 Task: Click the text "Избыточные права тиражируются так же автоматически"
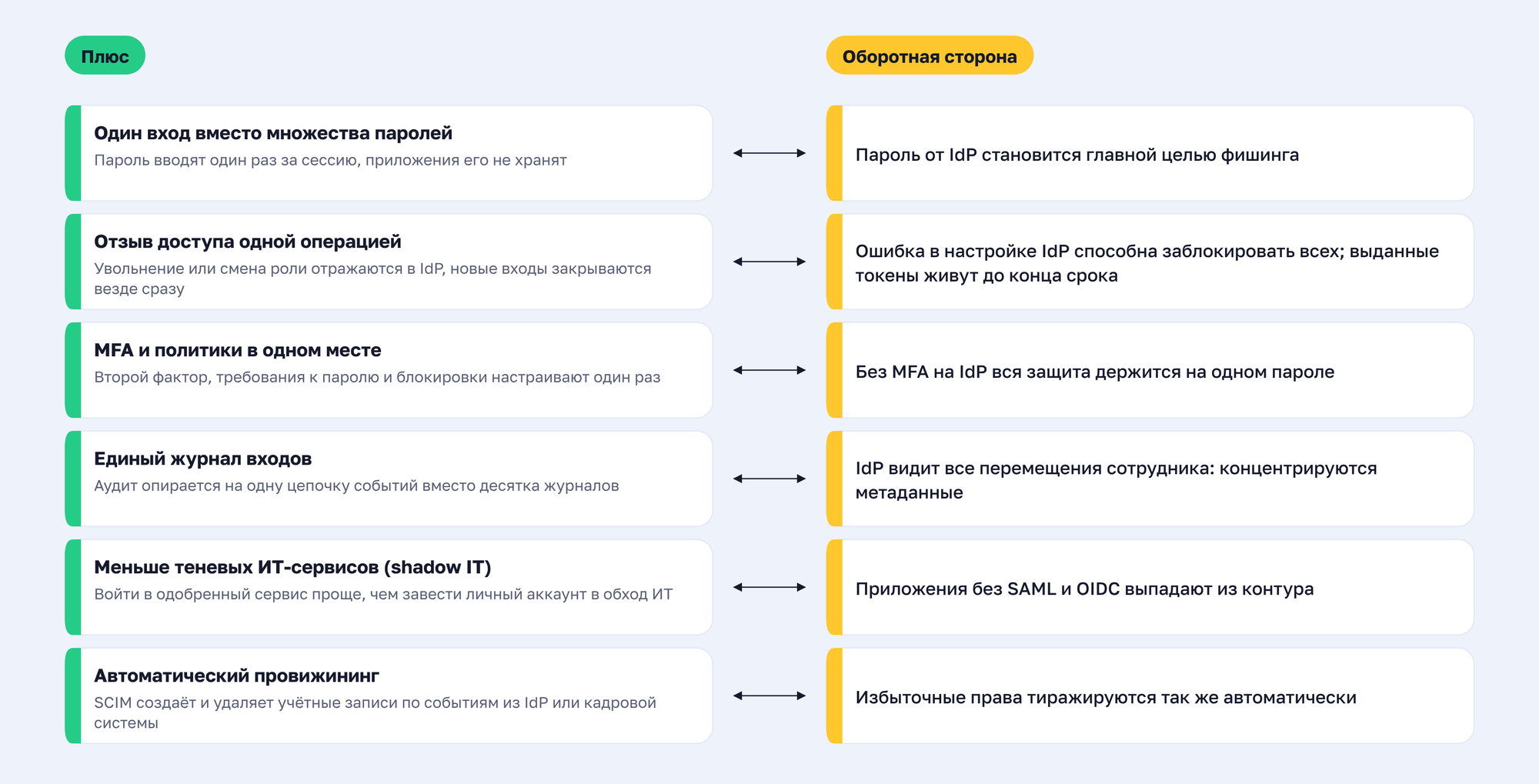pyautogui.click(x=1106, y=697)
